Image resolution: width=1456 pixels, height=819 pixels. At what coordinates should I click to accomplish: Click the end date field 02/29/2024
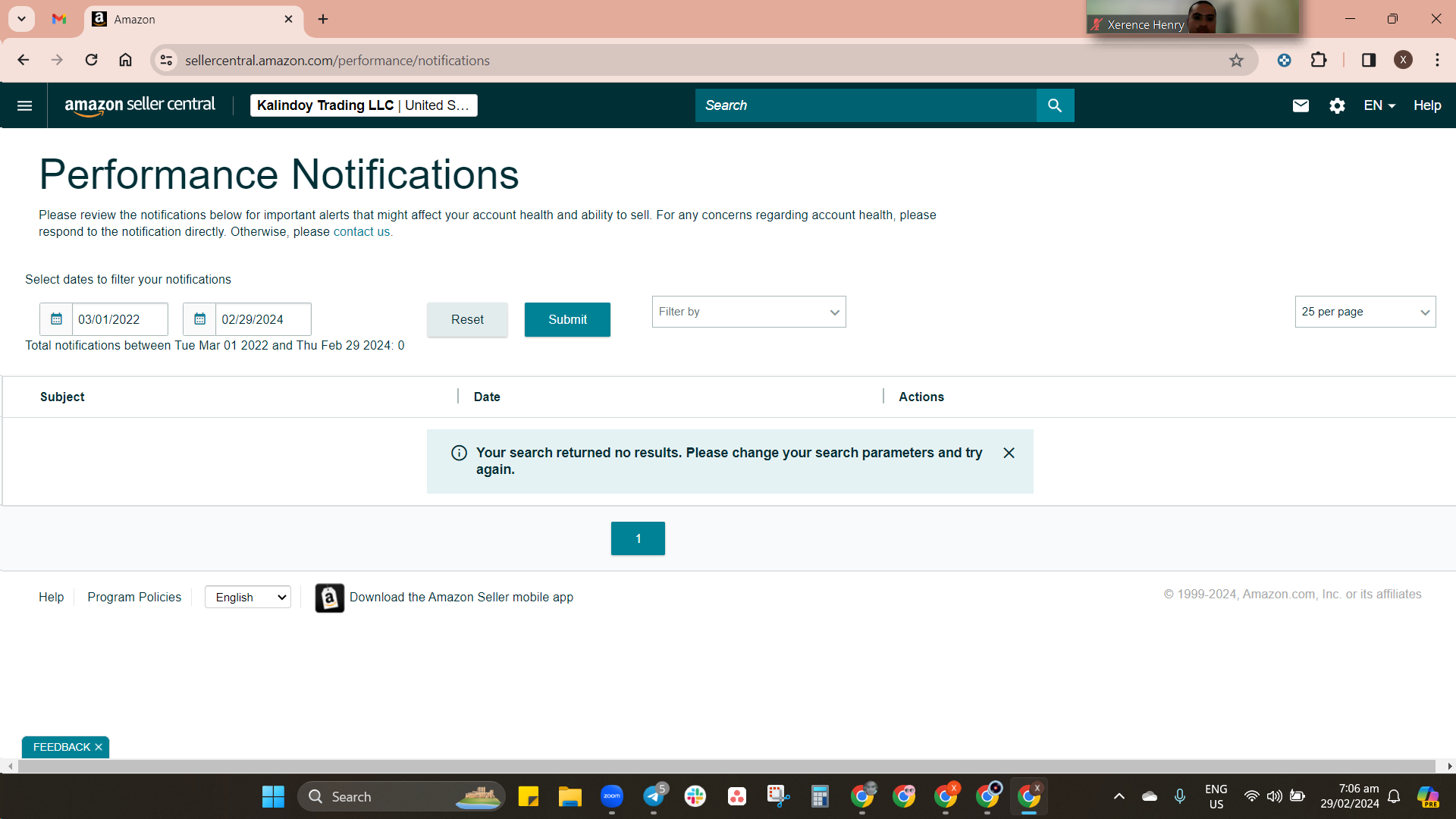tap(263, 319)
